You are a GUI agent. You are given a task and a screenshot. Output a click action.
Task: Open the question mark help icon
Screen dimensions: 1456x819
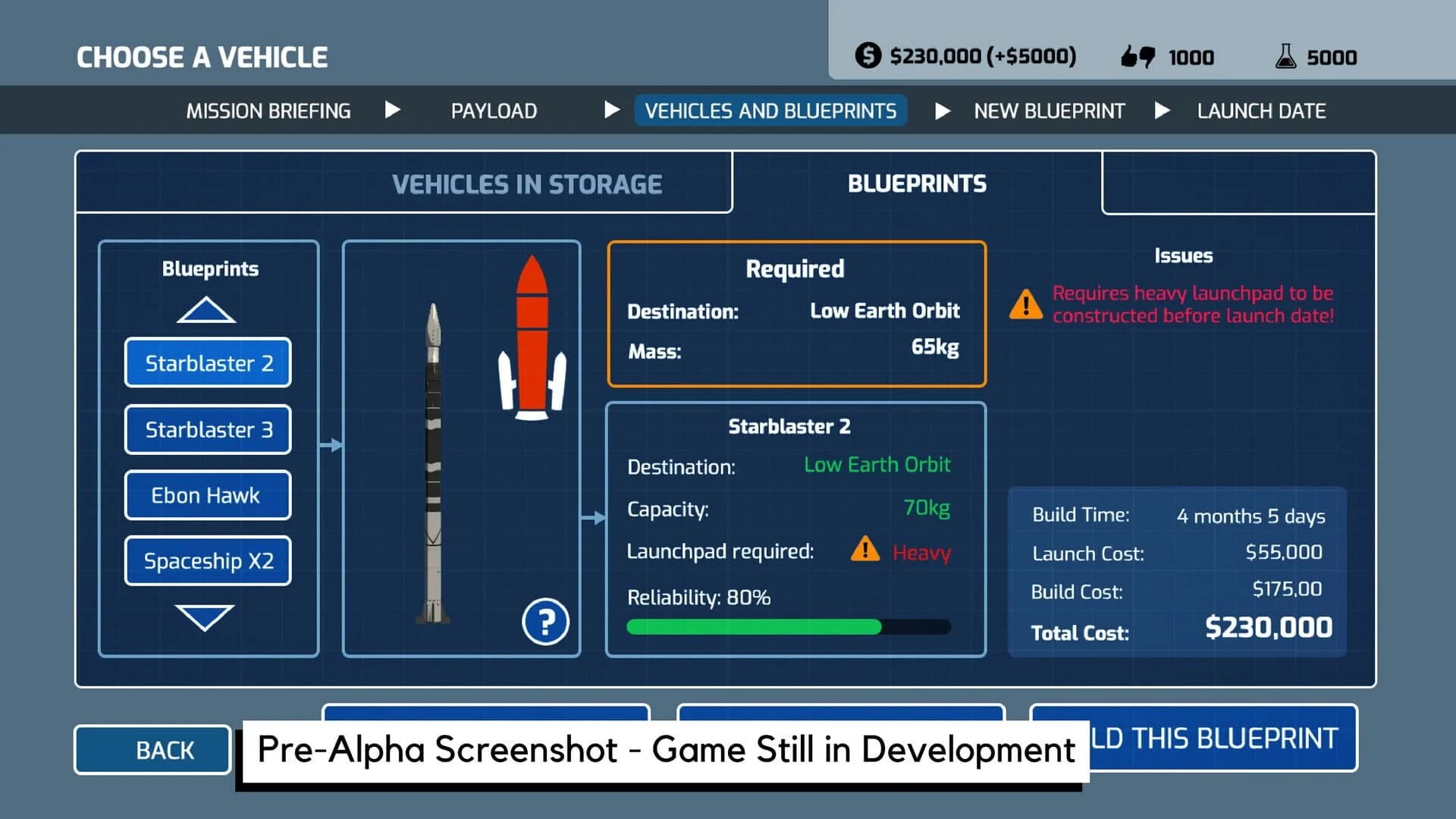[x=544, y=620]
